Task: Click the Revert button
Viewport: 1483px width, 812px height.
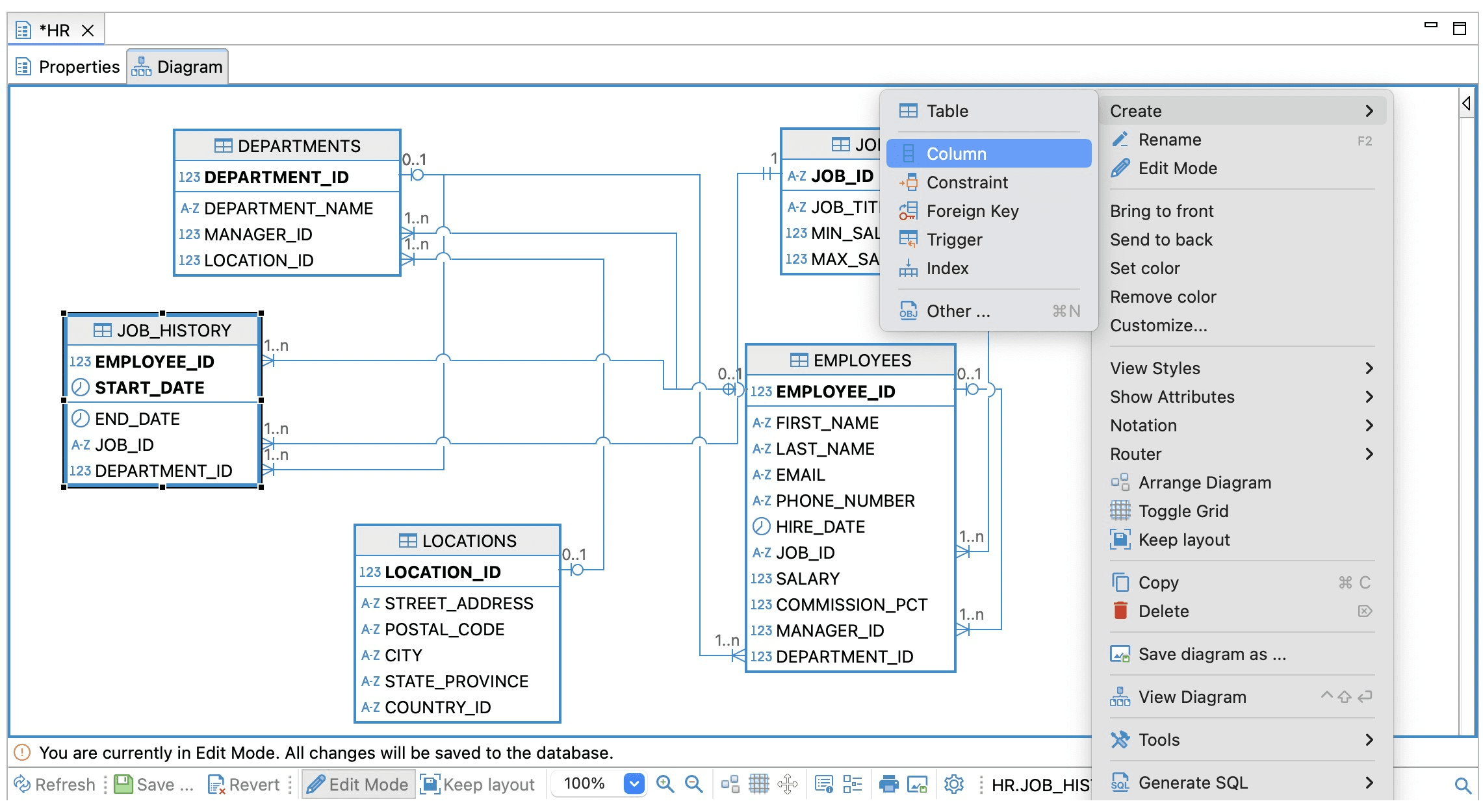Action: [247, 784]
